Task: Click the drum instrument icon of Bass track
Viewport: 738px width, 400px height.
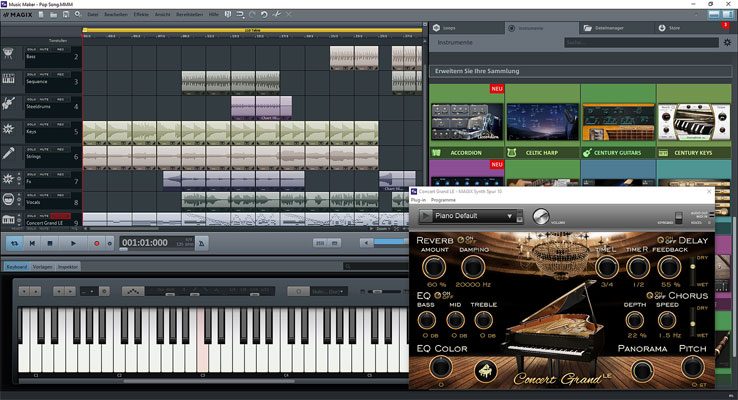Action: click(9, 54)
